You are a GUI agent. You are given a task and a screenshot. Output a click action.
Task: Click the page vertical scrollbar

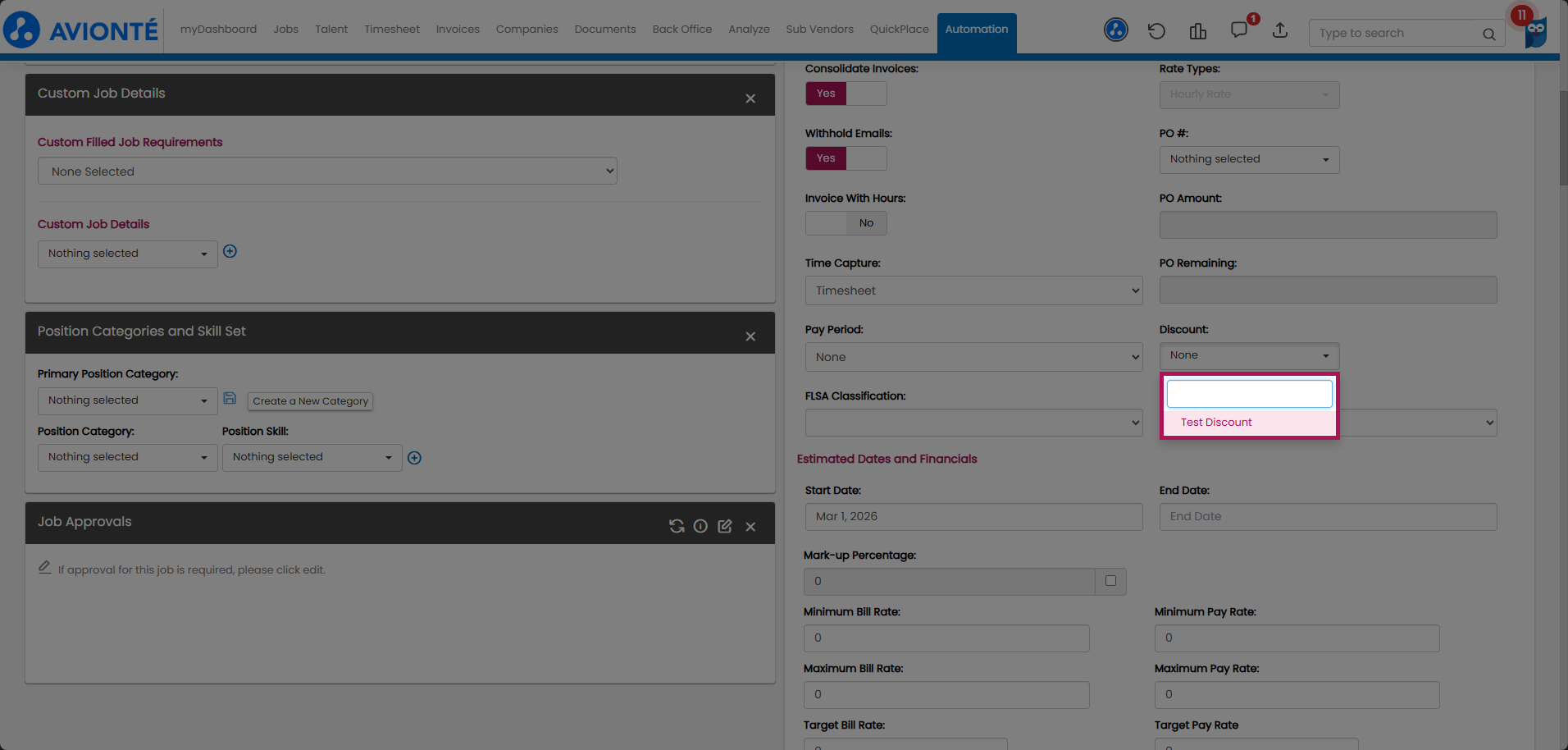(x=1563, y=139)
